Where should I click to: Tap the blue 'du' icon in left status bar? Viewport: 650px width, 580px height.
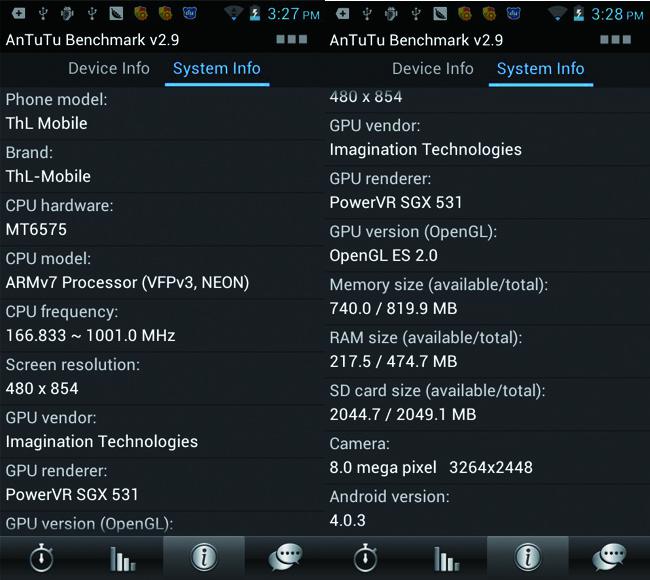click(189, 14)
